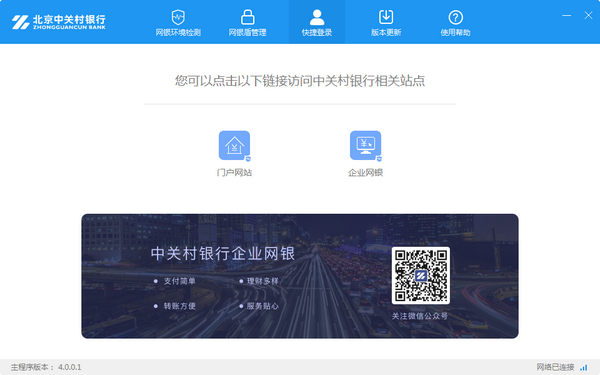Open the 版本更新 tab
The image size is (600, 375).
pos(386,23)
